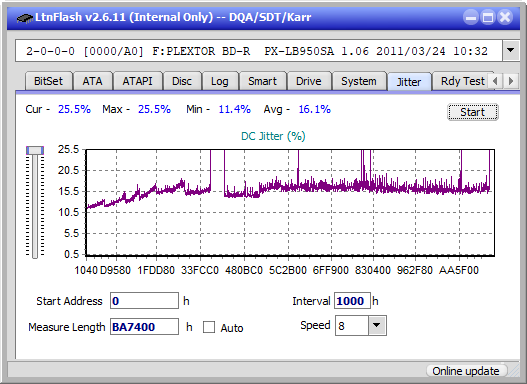Focus the Interval input field
The image size is (527, 384).
click(x=352, y=301)
